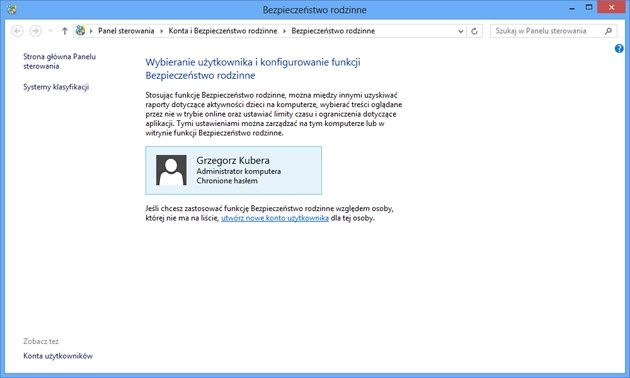Image resolution: width=630 pixels, height=378 pixels.
Task: Click the Forward navigation arrow
Action: click(35, 31)
